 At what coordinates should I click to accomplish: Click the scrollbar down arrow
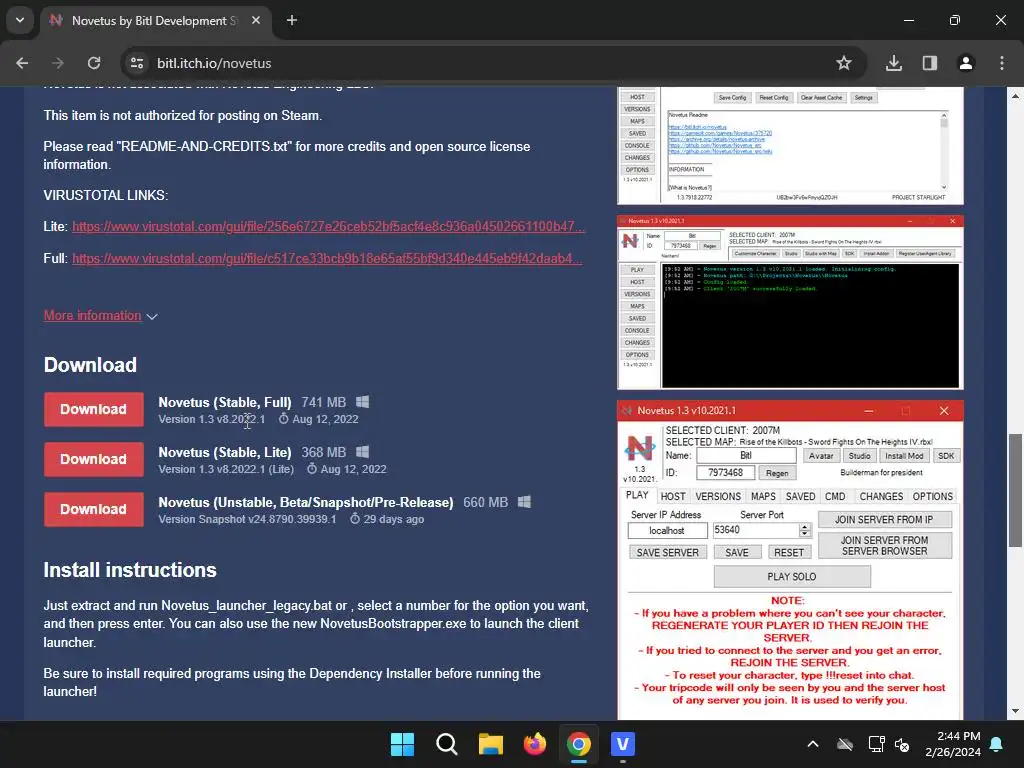click(x=1015, y=711)
